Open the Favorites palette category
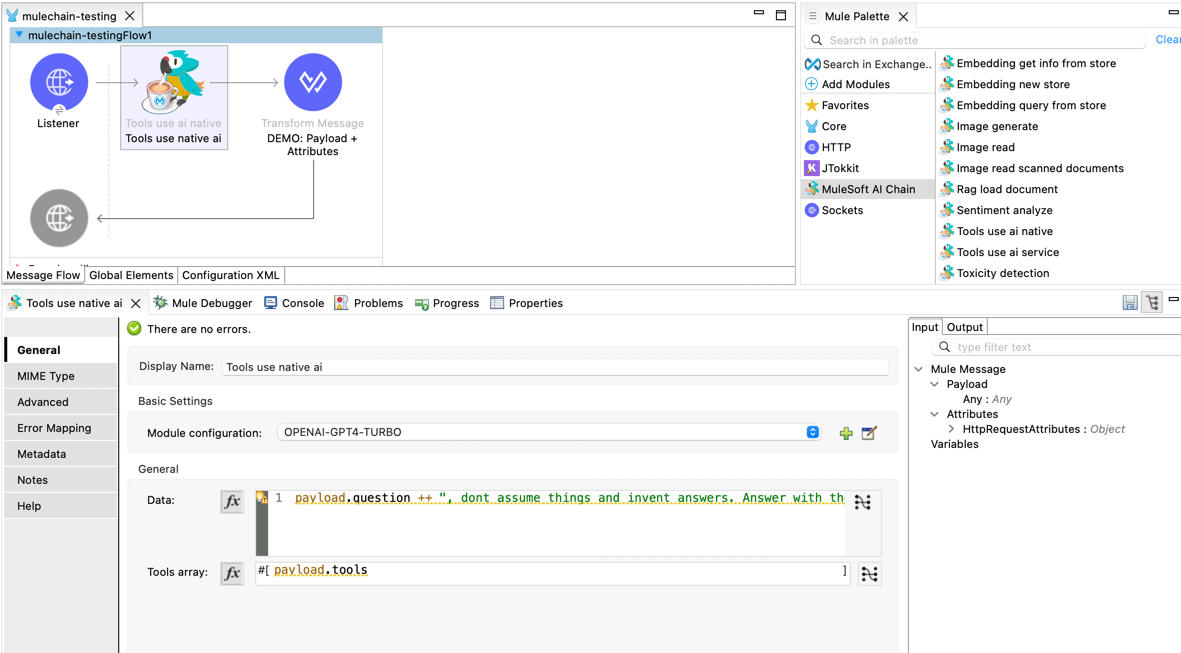This screenshot has width=1181, height=653. tap(837, 105)
